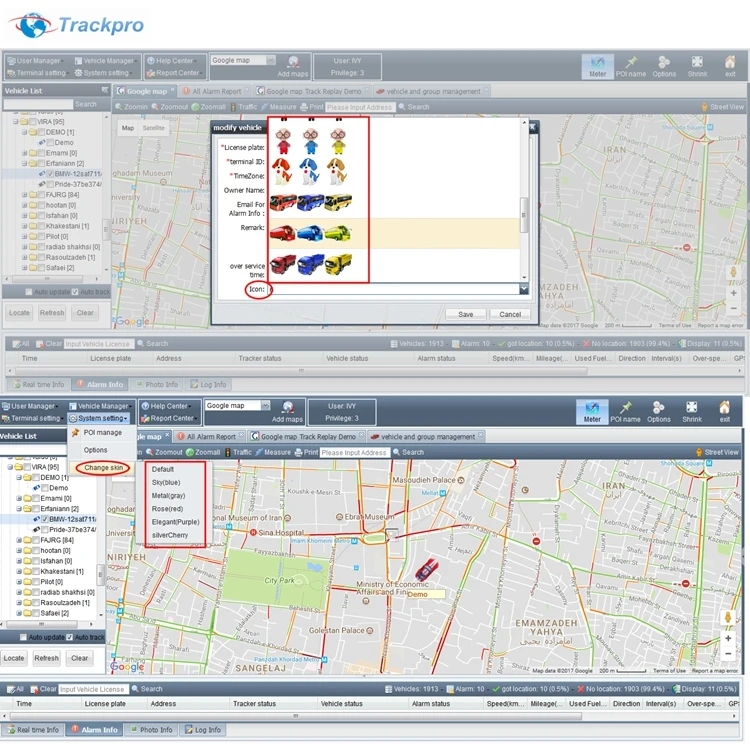The width and height of the screenshot is (750, 750).
Task: Uncheck BMW-12saf711 vehicle in lower vehicle list
Action: [44, 519]
